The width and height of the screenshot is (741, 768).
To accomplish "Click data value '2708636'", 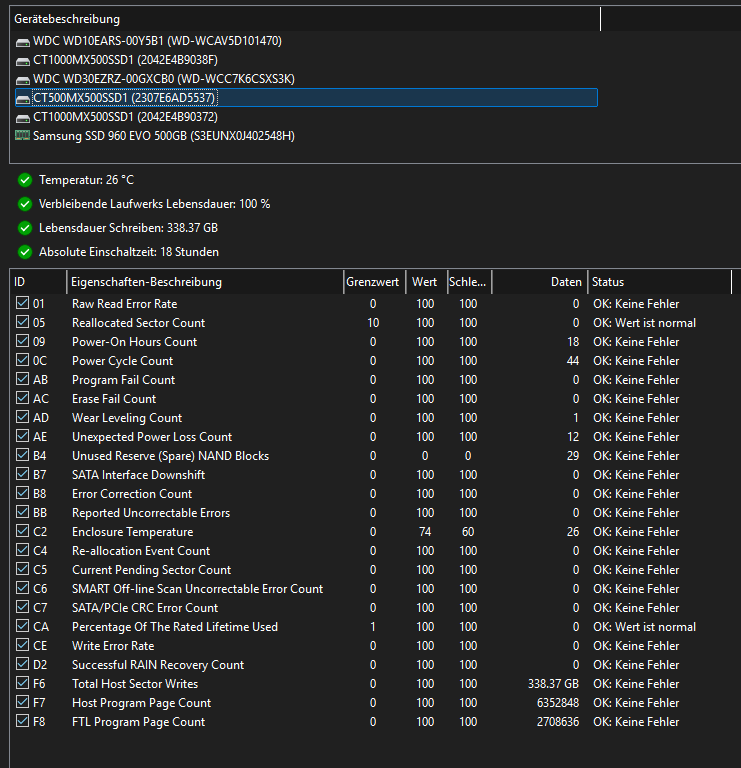I will (x=558, y=722).
